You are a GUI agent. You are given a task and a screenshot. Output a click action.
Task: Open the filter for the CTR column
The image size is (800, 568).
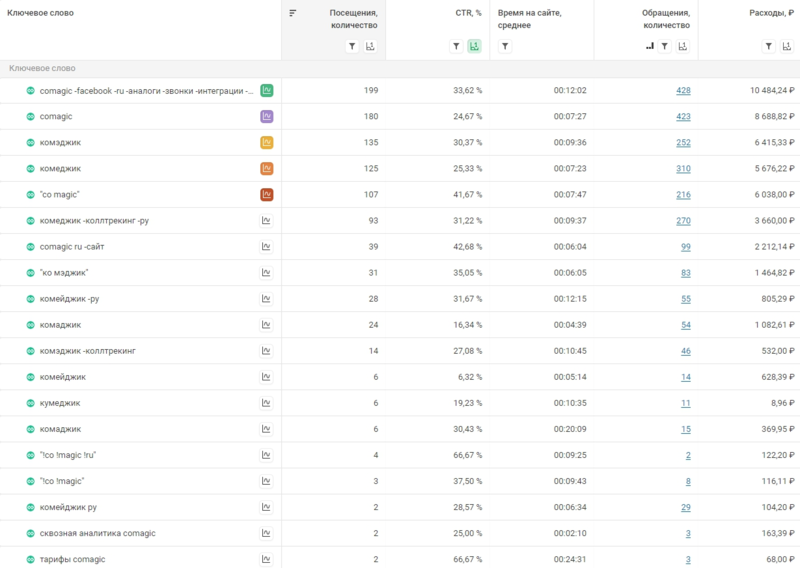pyautogui.click(x=456, y=46)
